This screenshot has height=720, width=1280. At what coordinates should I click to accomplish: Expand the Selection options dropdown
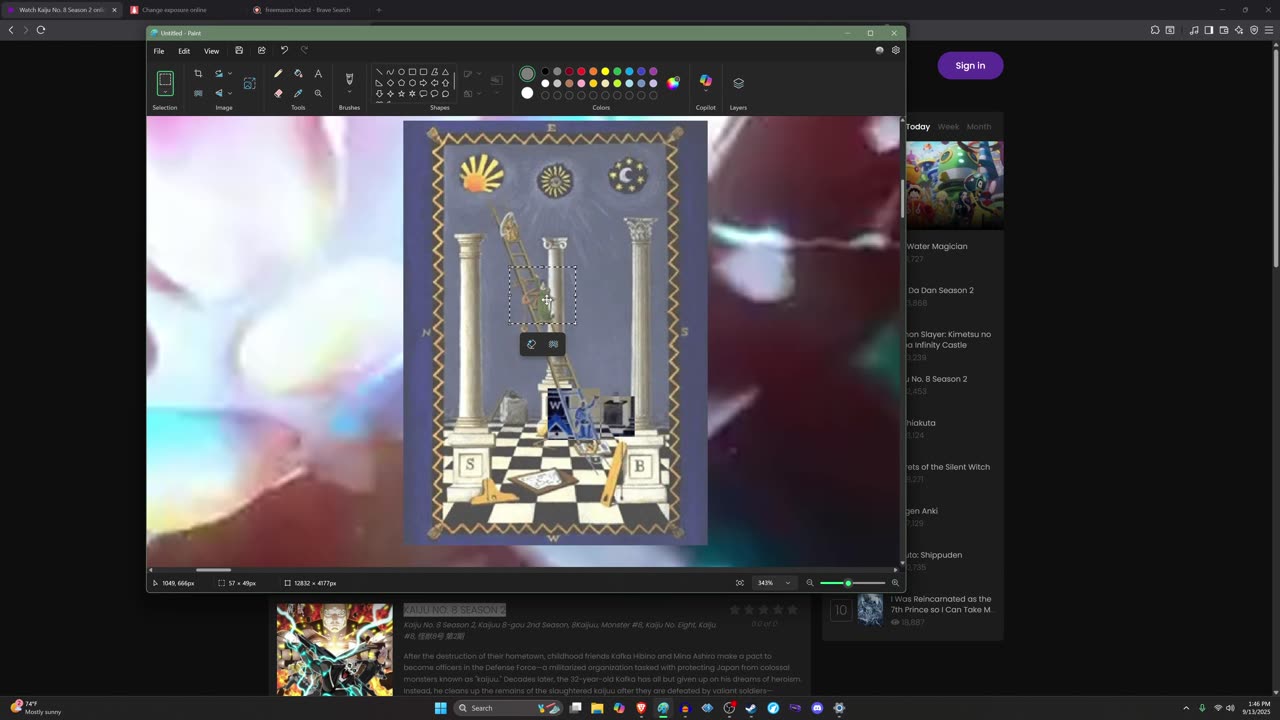coord(165,91)
